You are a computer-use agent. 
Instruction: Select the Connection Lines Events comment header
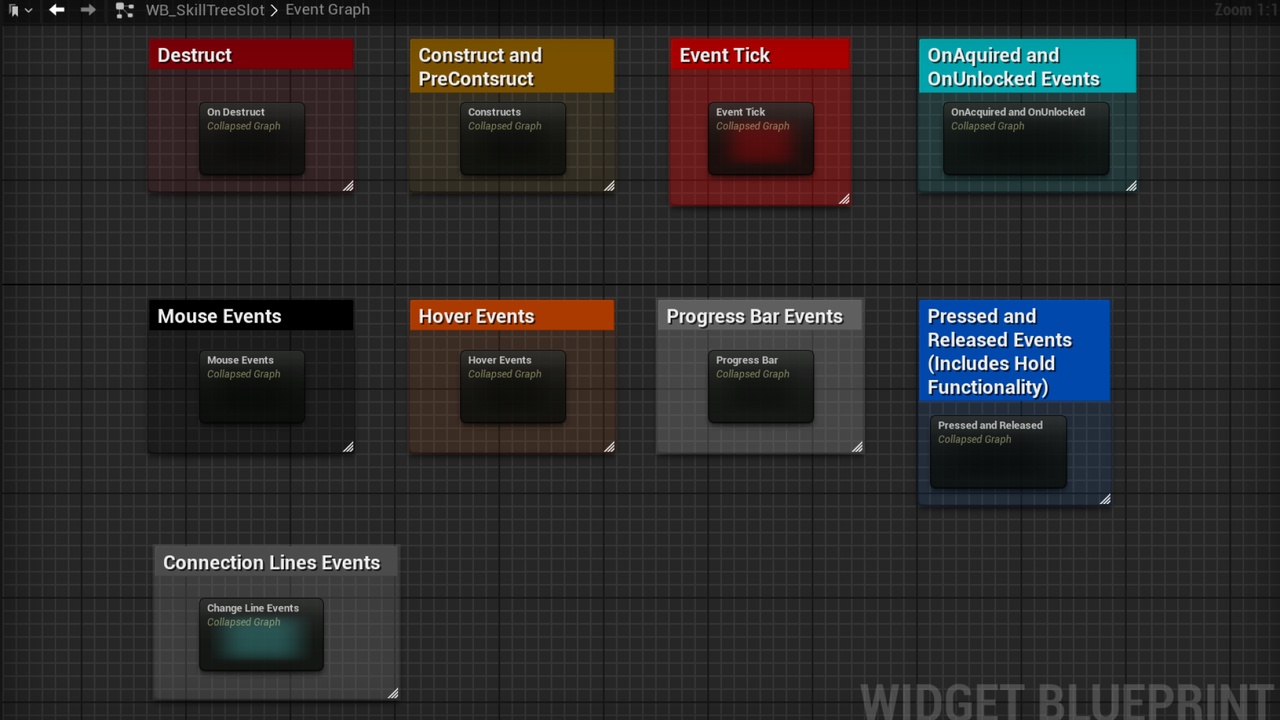[271, 562]
